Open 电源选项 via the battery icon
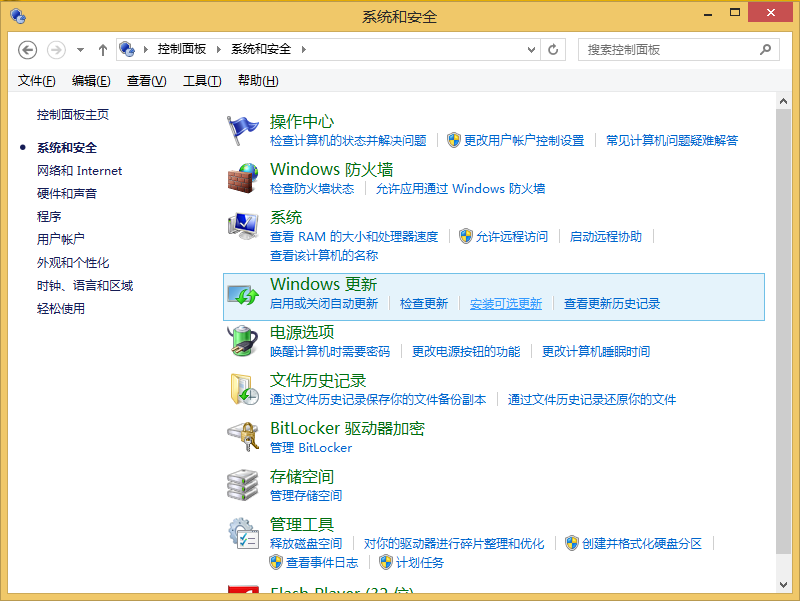Screen dimensions: 800x601 (244, 342)
